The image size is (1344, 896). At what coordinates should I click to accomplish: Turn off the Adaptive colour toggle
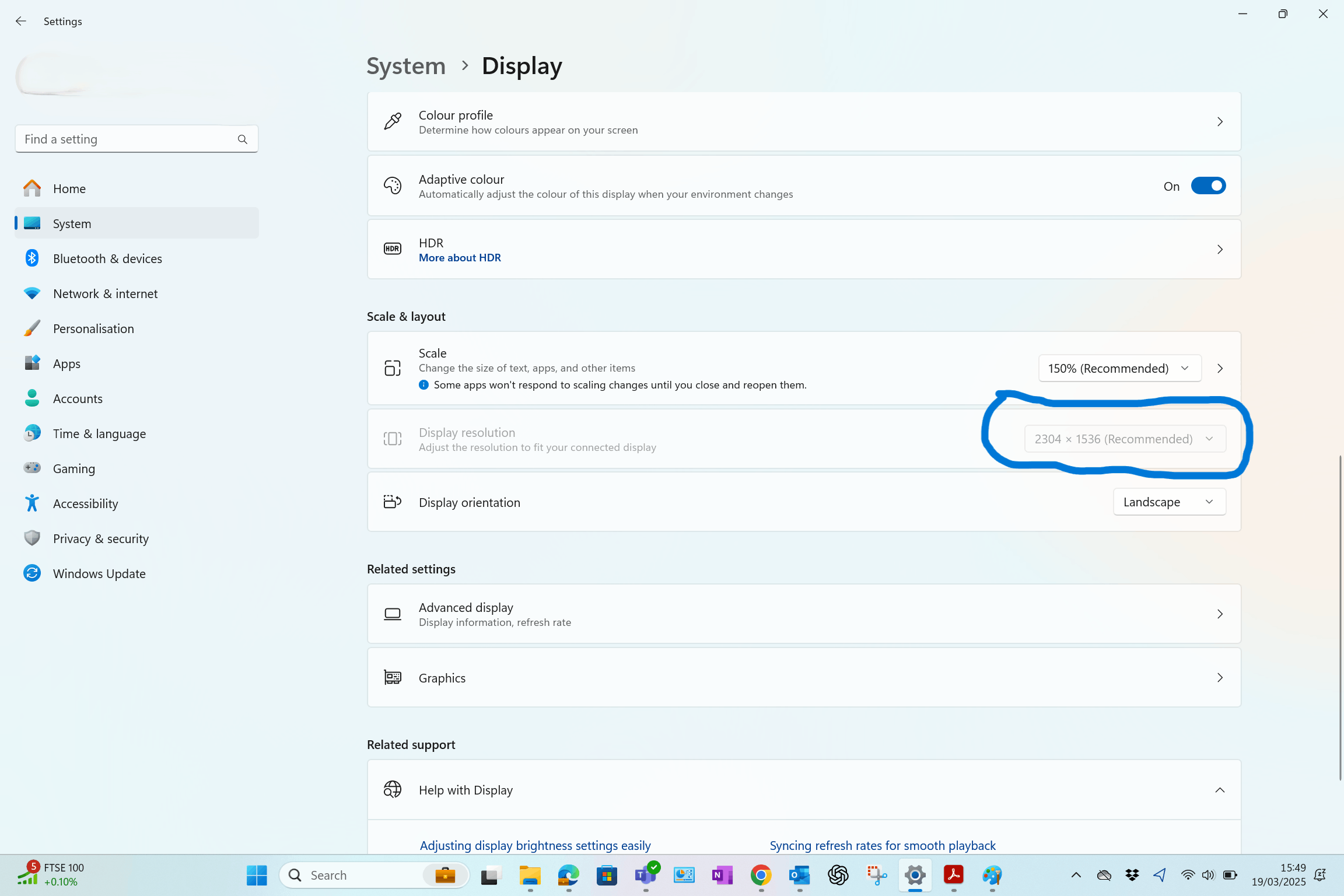[1208, 186]
